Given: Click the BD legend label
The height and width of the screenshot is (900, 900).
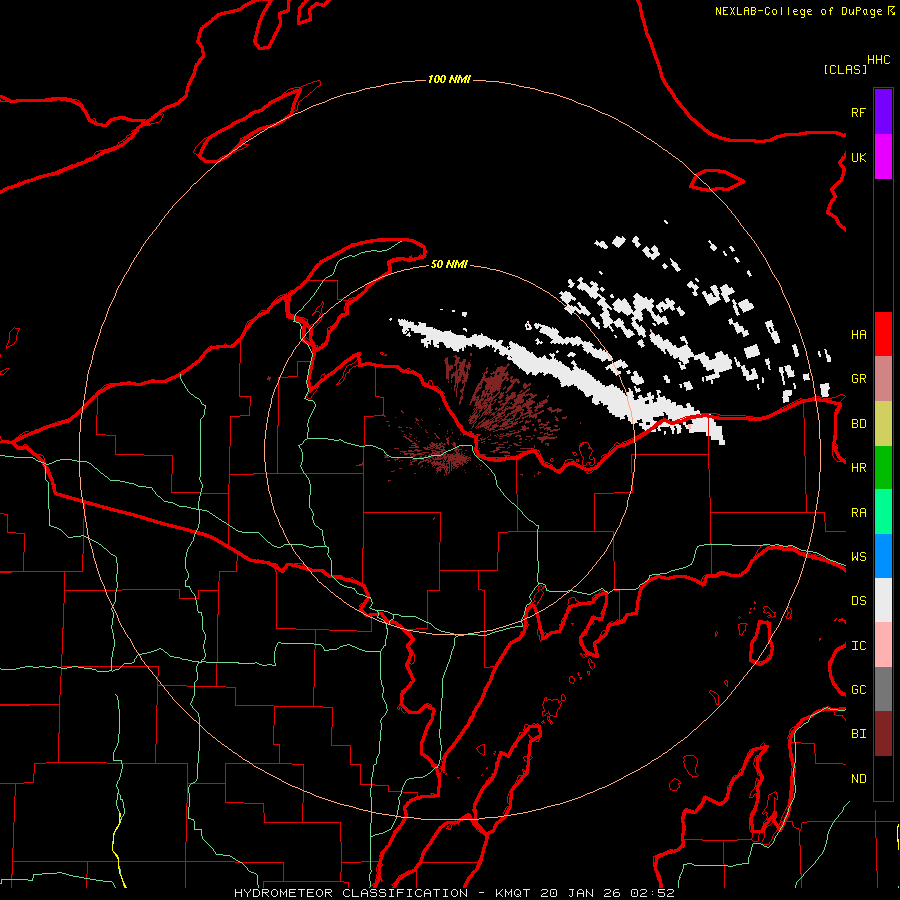Looking at the screenshot, I should pyautogui.click(x=858, y=424).
